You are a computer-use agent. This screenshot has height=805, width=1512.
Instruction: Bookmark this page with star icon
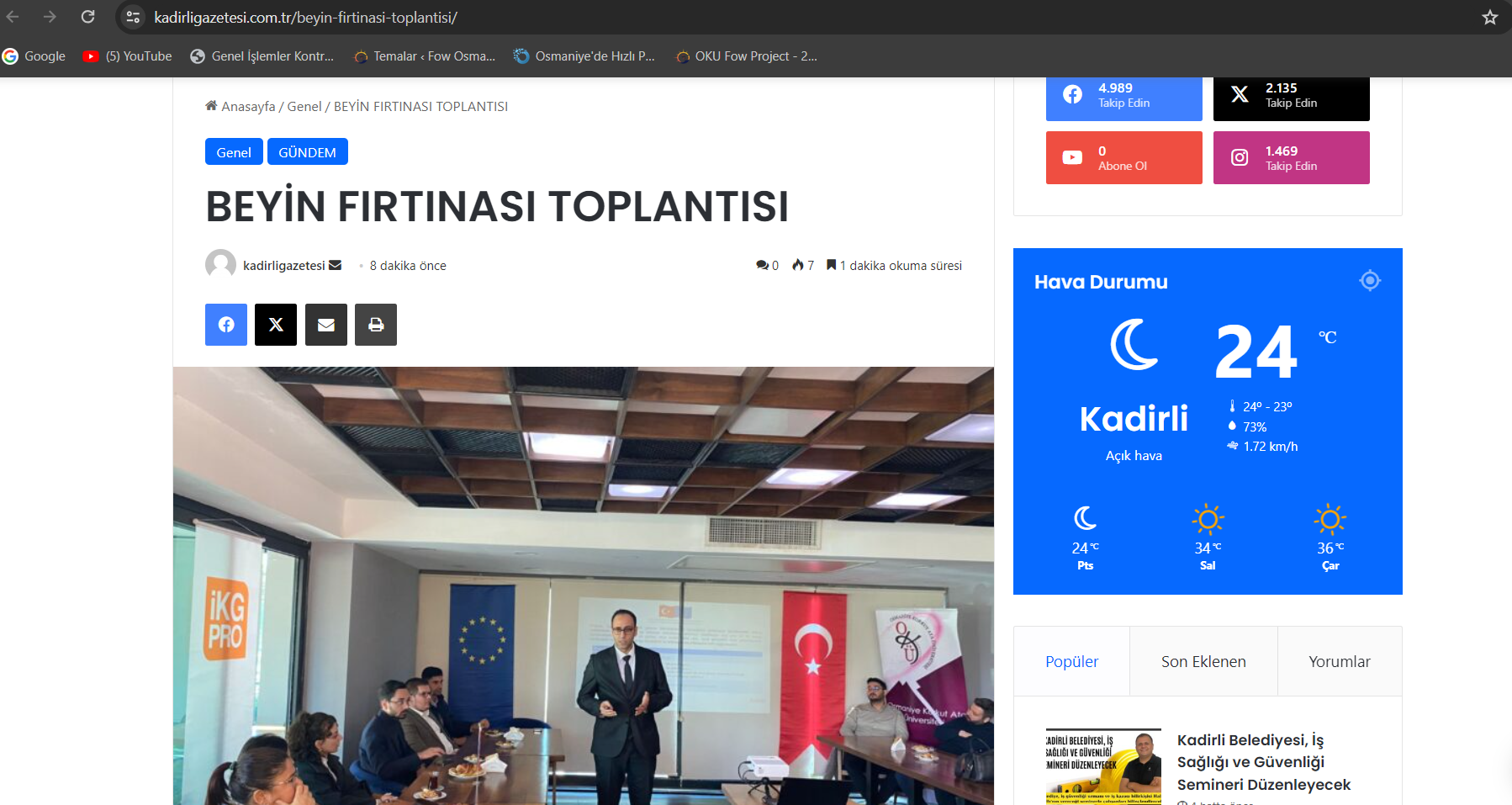(1489, 18)
